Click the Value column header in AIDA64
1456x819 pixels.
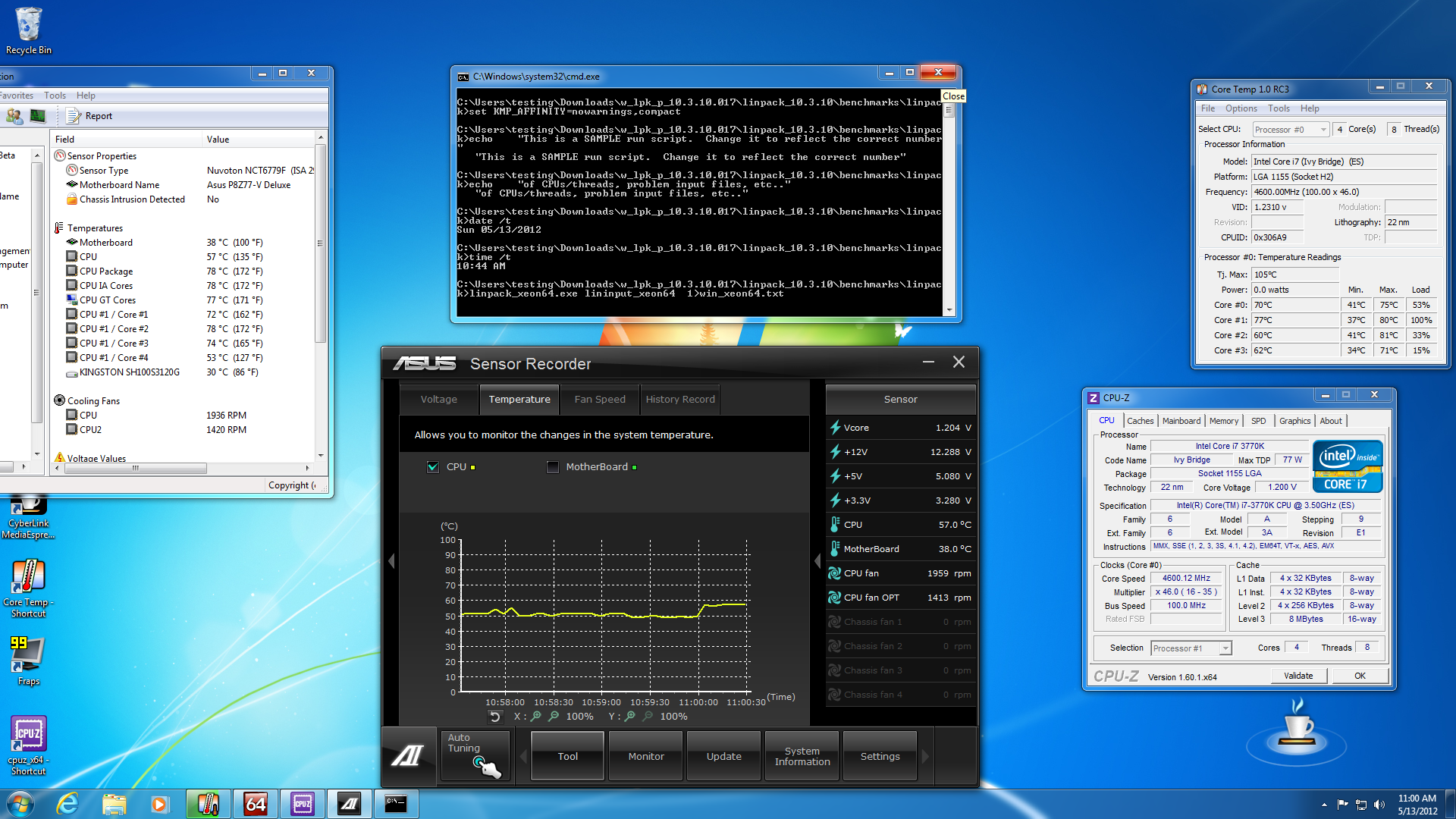(259, 140)
